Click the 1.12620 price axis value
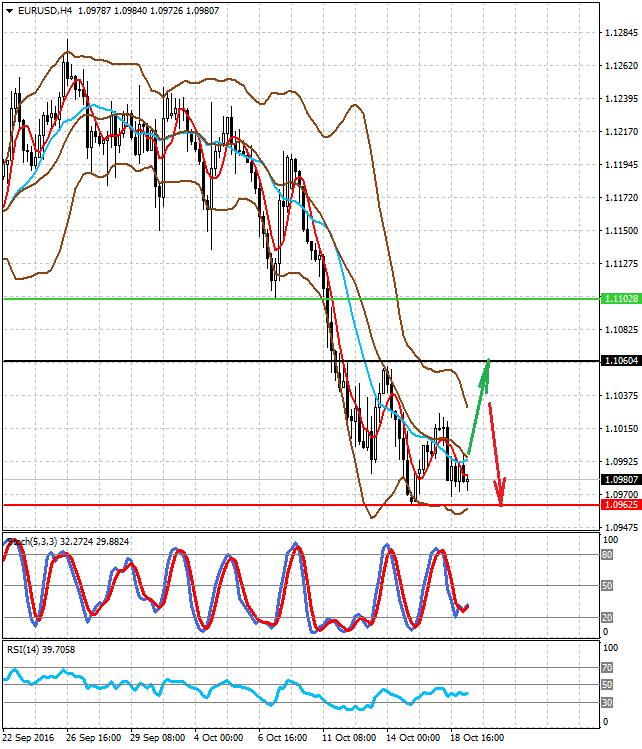The image size is (642, 749). 621,65
